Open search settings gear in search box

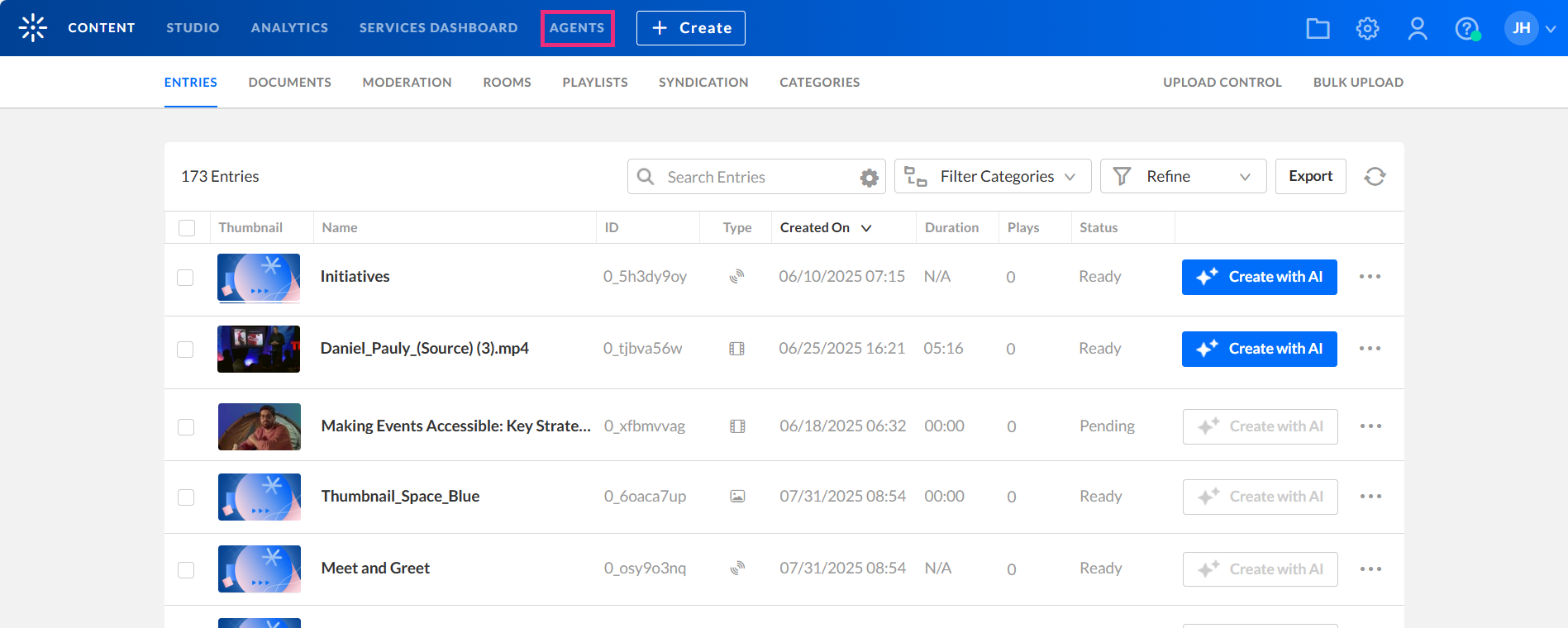pyautogui.click(x=869, y=178)
